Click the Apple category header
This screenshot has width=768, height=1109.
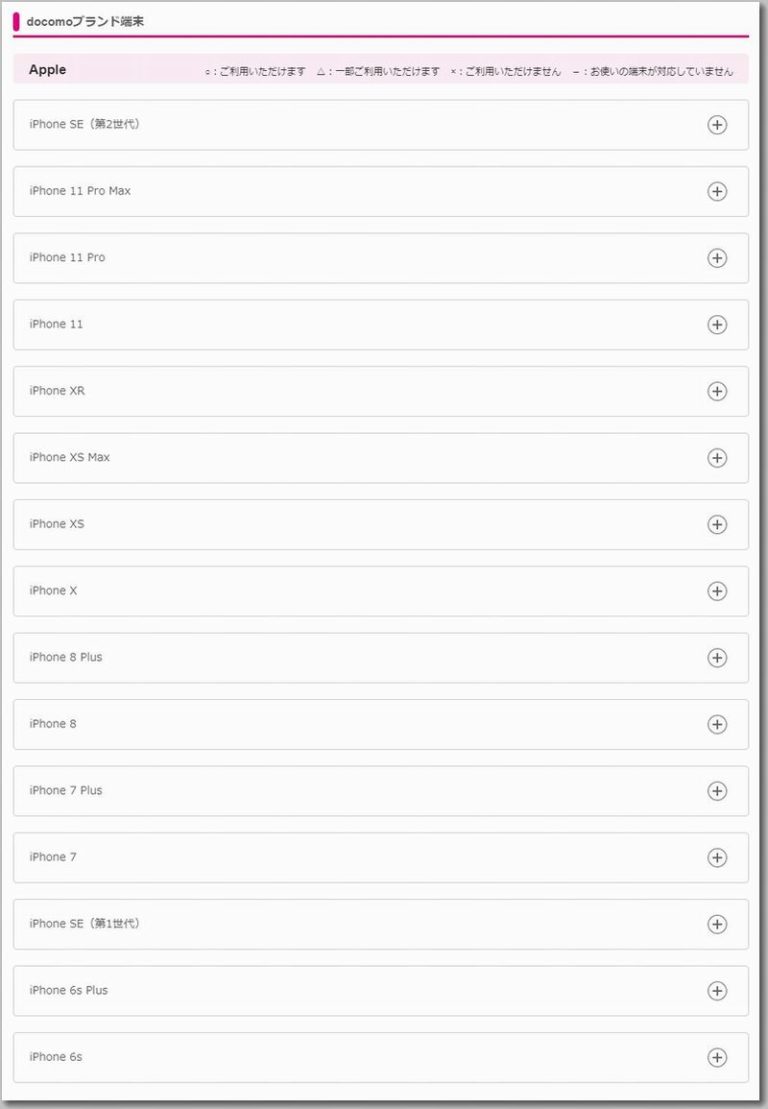click(x=48, y=70)
